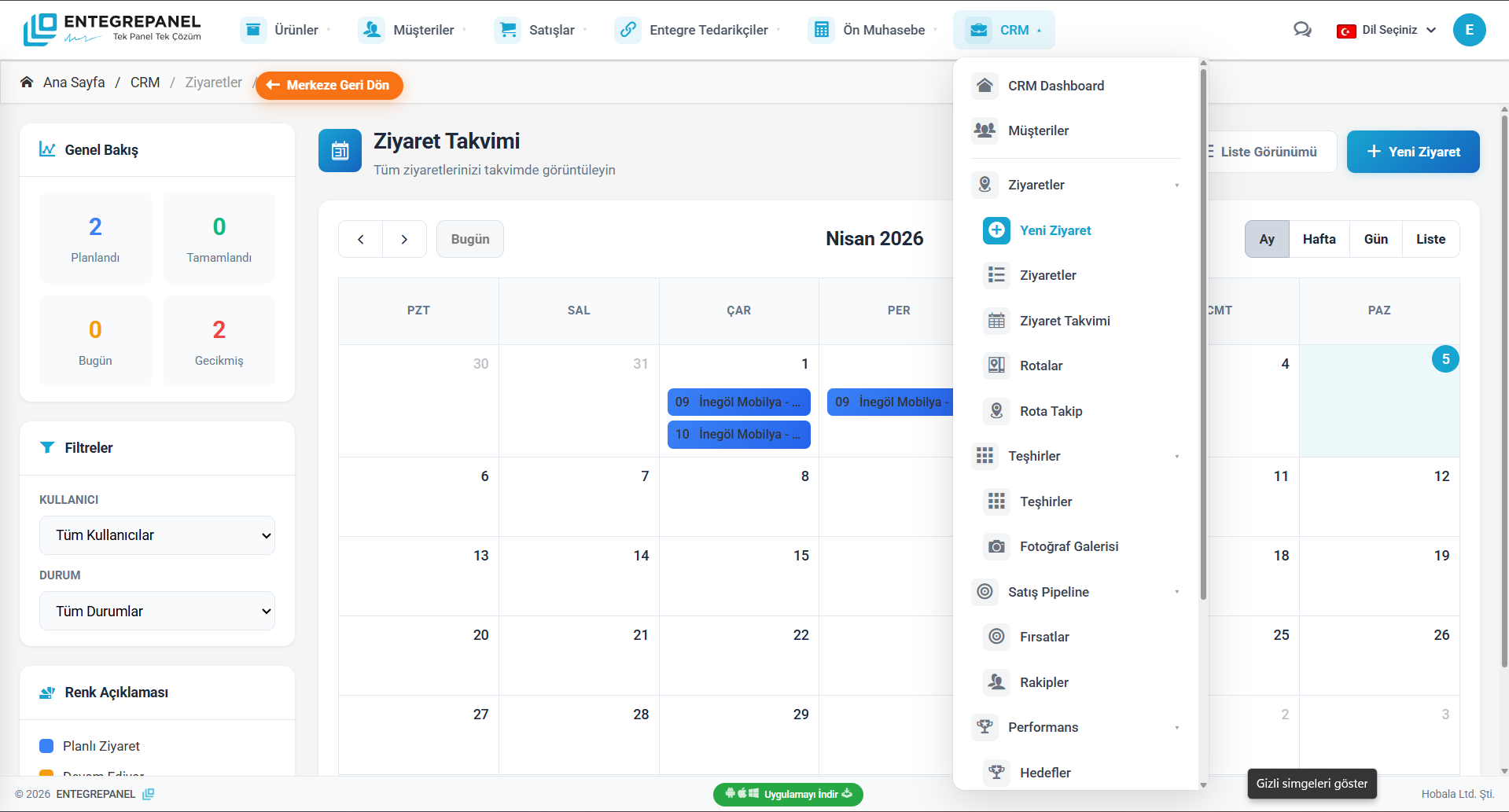The width and height of the screenshot is (1509, 812).
Task: Open the Rakipler entry in CRM menu
Action: point(1043,682)
